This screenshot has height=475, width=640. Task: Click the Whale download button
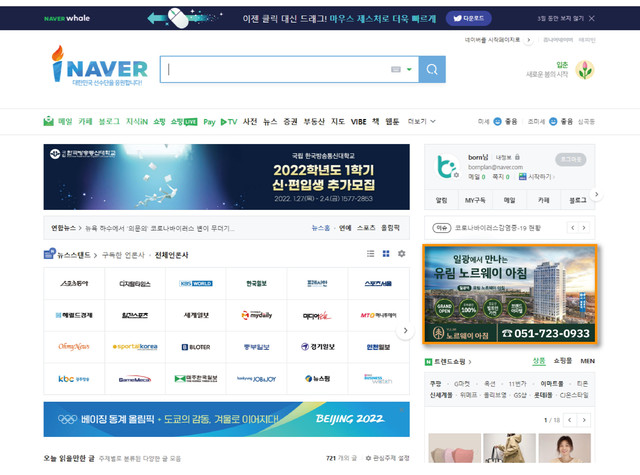(469, 18)
